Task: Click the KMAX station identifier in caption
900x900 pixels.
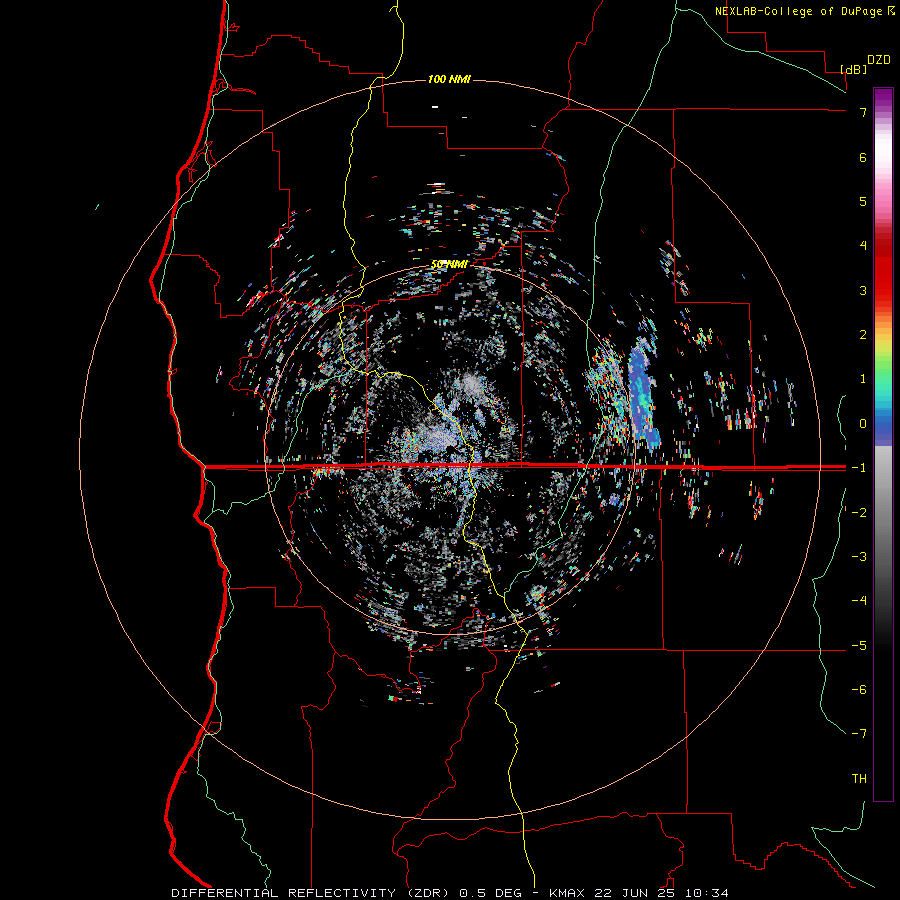Action: tap(566, 893)
